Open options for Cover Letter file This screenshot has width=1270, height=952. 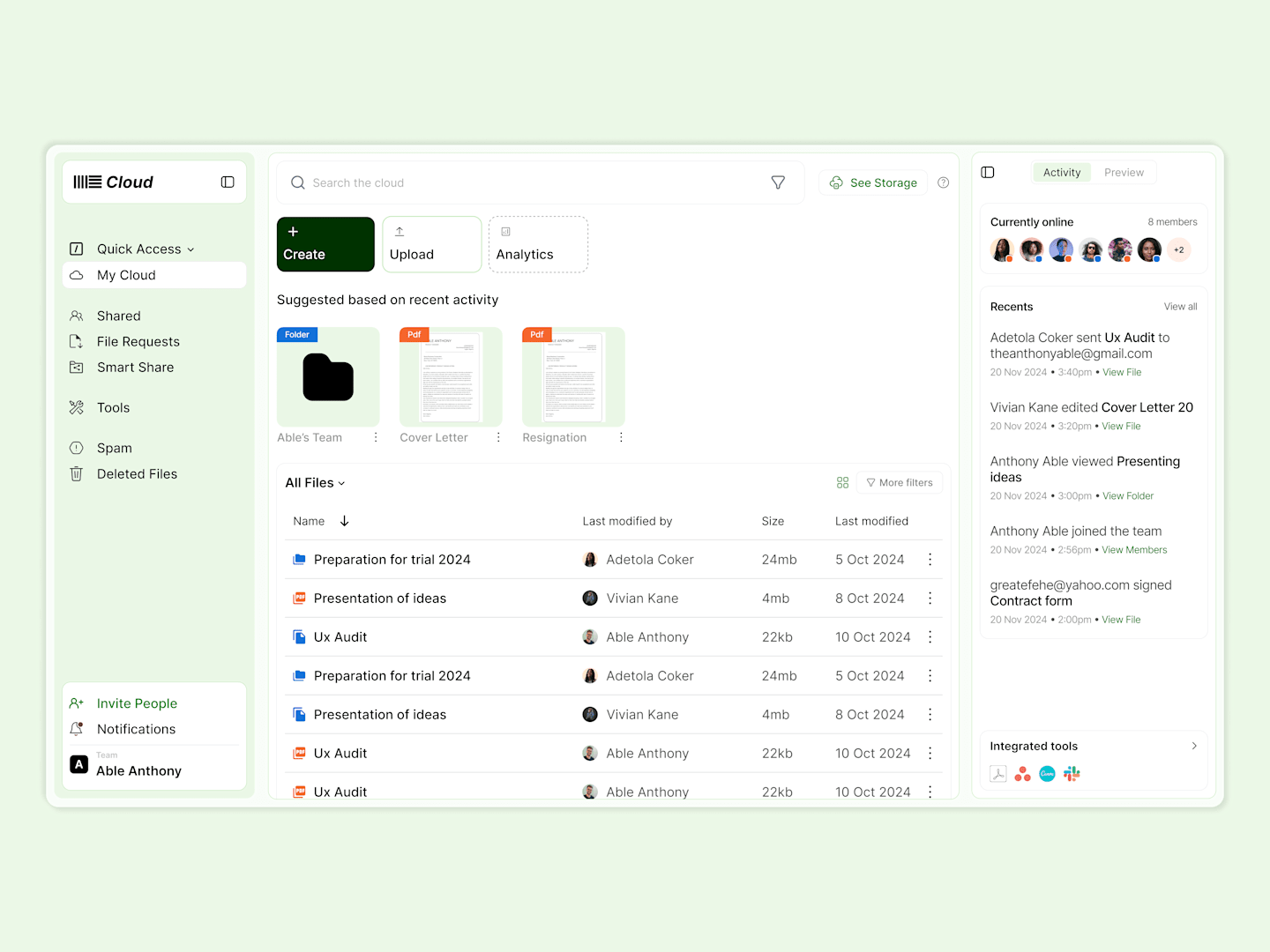coord(498,437)
